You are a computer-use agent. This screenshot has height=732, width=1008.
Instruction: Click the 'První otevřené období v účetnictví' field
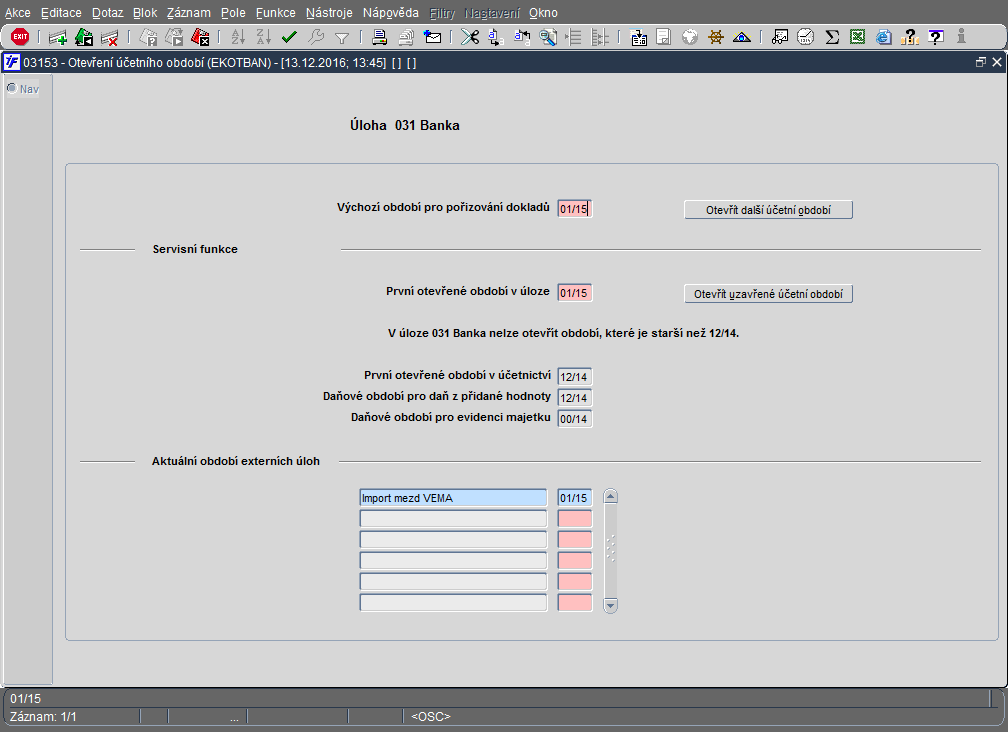[x=574, y=377]
